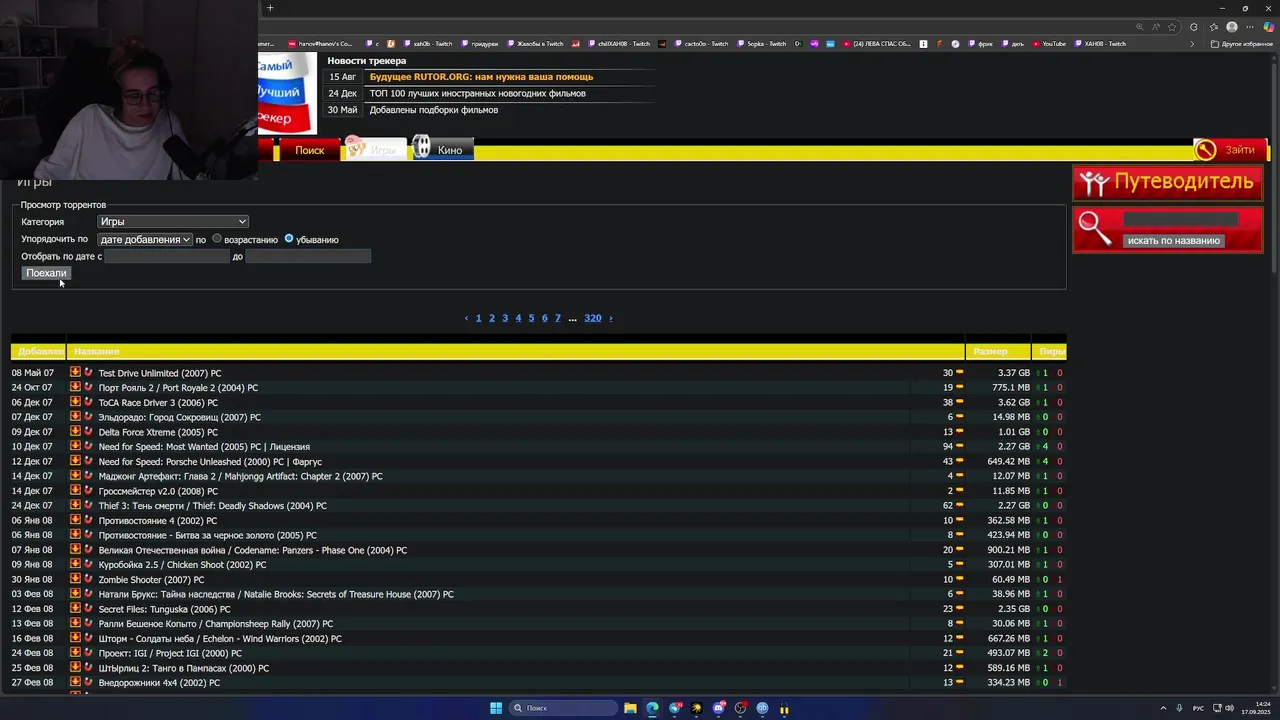Click the date-to filter input field
Image resolution: width=1280 pixels, height=720 pixels.
[x=308, y=256]
